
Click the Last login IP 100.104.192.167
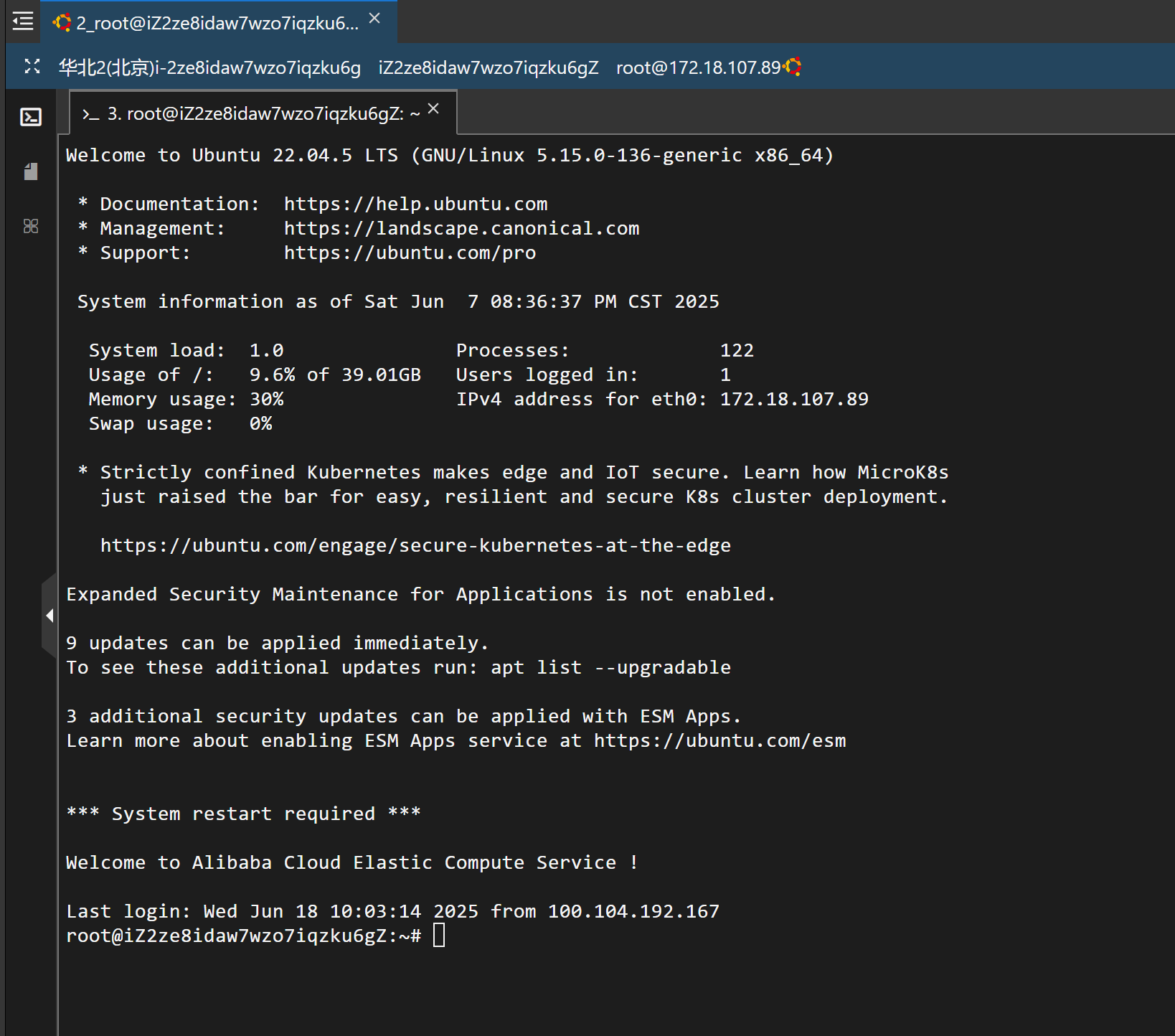coord(633,911)
